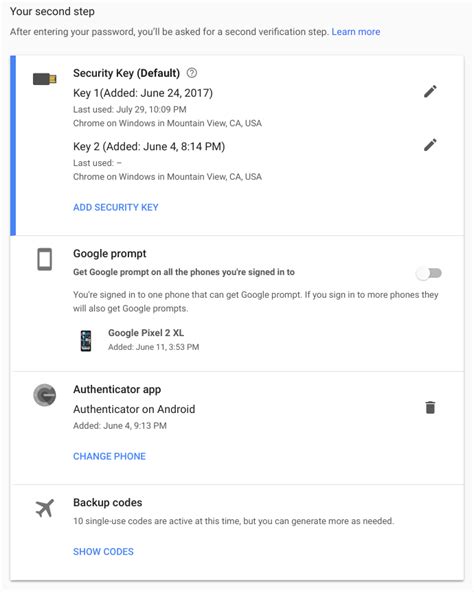Edit Key 2 using the pencil icon
This screenshot has height=592, width=474.
[x=430, y=145]
